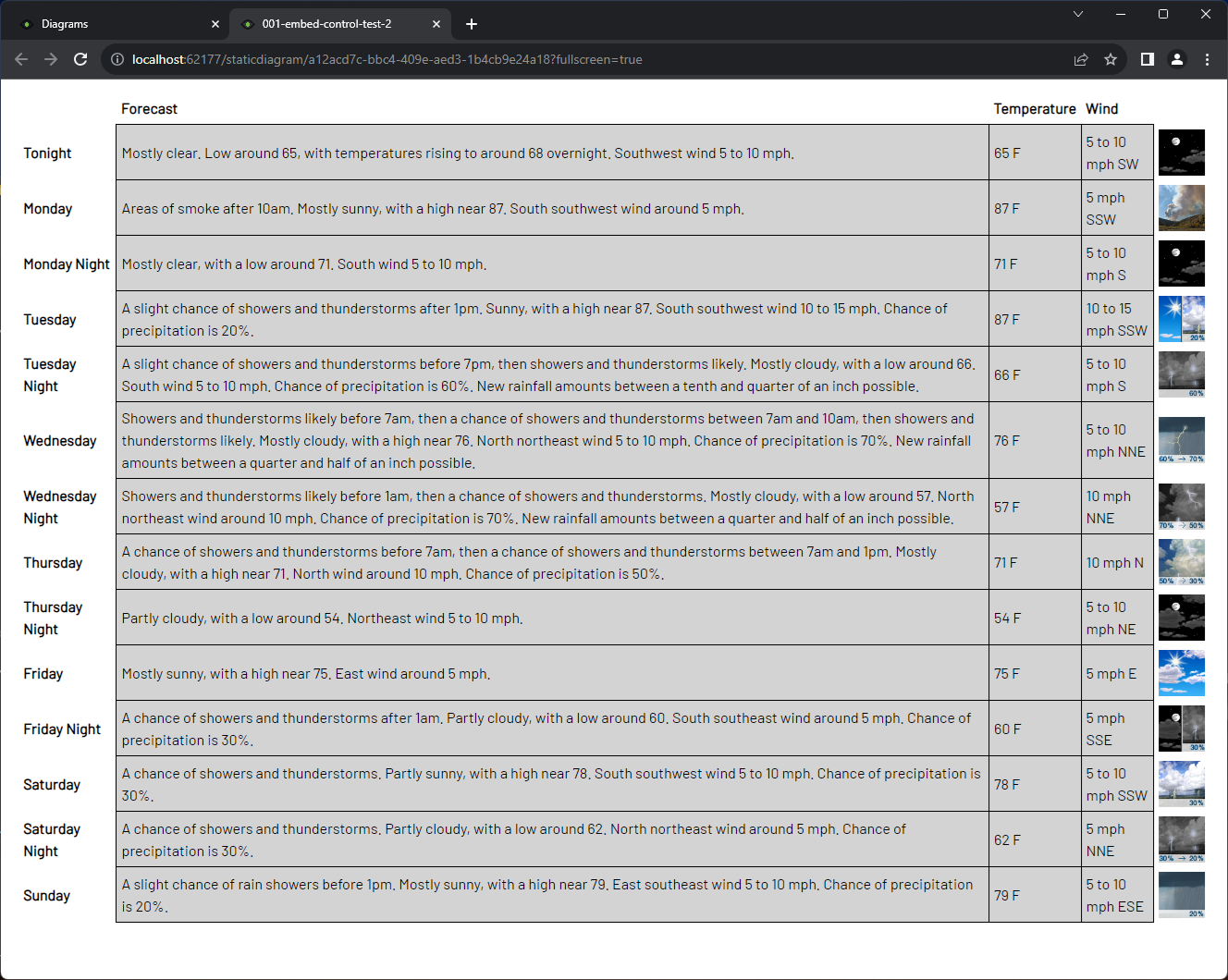The height and width of the screenshot is (980, 1228).
Task: Click the new tab plus button
Action: click(472, 23)
